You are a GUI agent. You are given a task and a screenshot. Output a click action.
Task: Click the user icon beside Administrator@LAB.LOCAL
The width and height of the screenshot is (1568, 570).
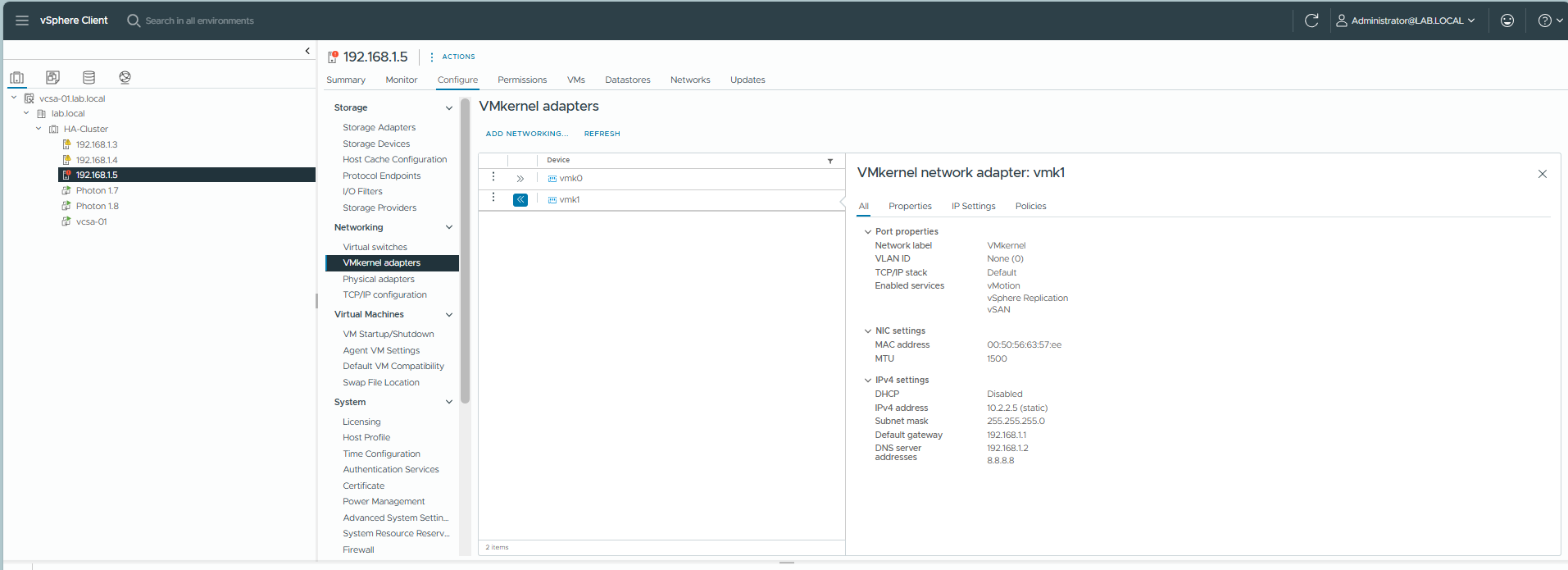[x=1342, y=21]
